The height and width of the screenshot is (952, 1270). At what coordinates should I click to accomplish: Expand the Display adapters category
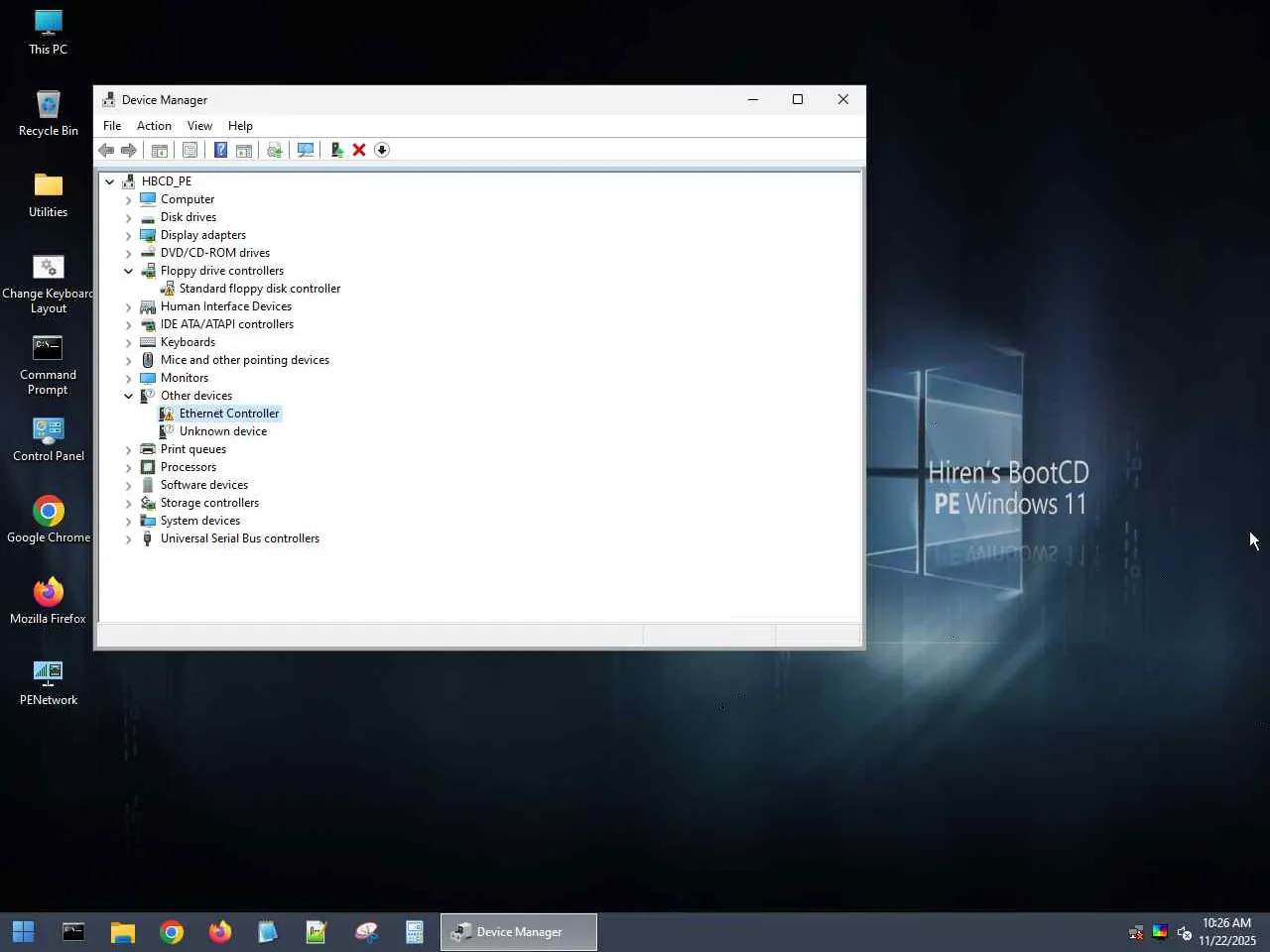click(x=128, y=235)
